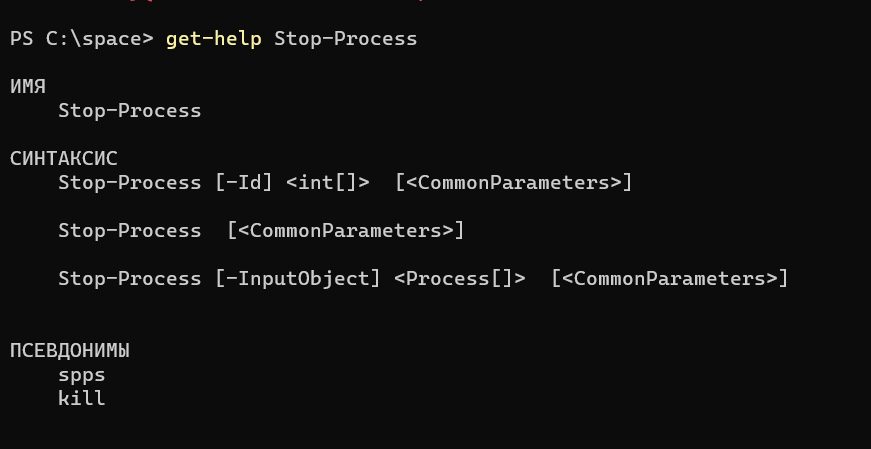Click the kill alias
The image size is (871, 449).
click(x=82, y=398)
